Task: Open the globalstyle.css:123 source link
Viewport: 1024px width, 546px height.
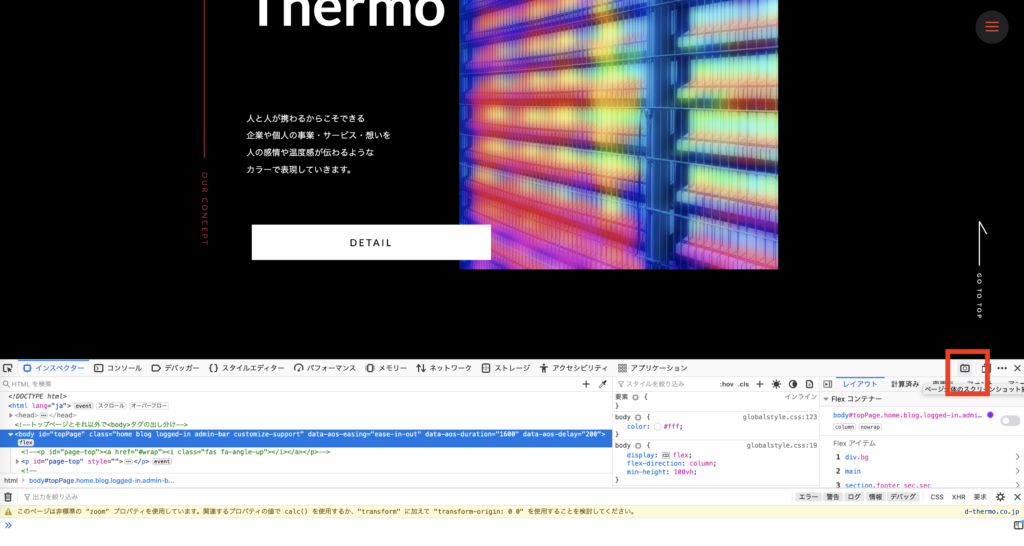Action: click(x=780, y=416)
